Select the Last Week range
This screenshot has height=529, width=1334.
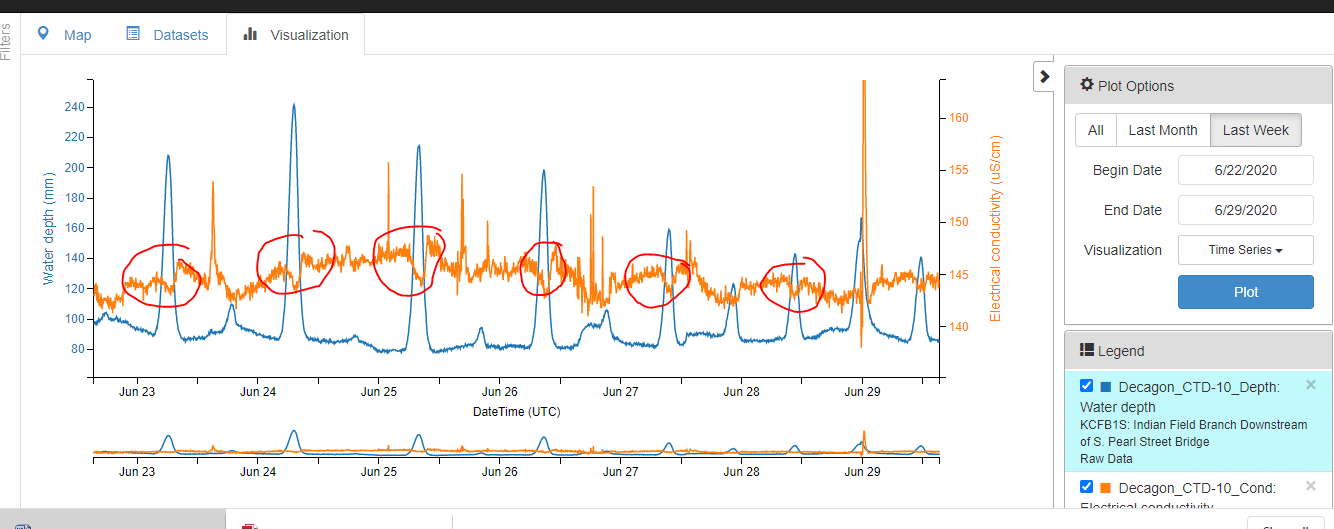tap(1255, 130)
